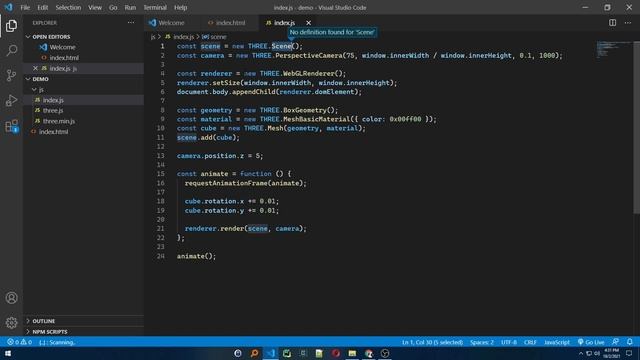This screenshot has width=640, height=360.
Task: Open the Selection menu
Action: pyautogui.click(x=68, y=7)
